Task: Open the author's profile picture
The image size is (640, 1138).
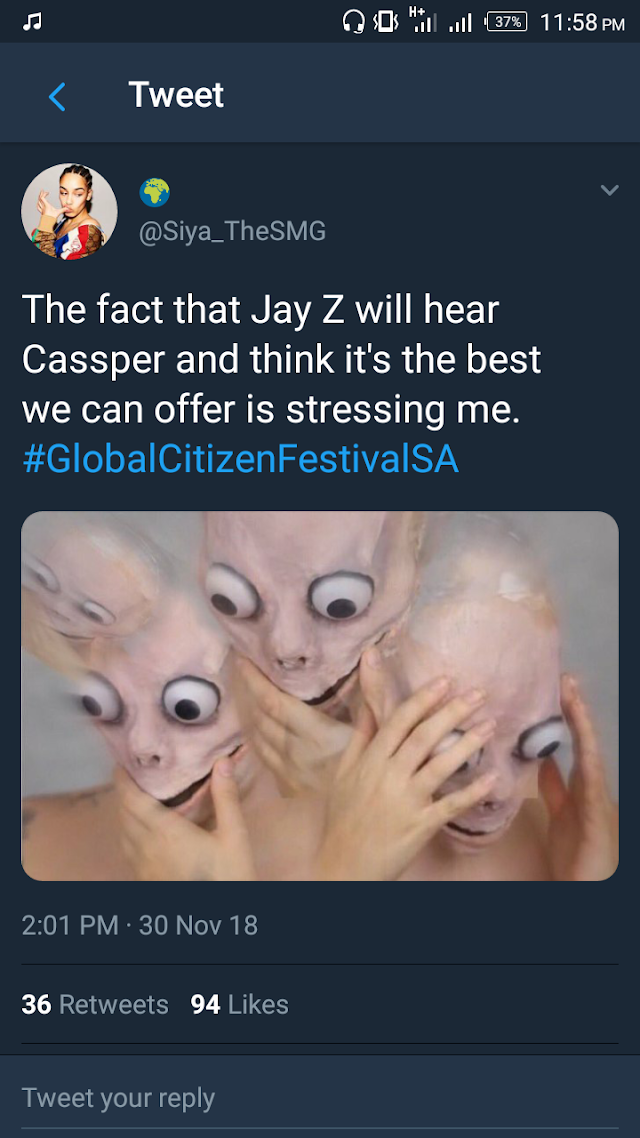Action: click(69, 211)
